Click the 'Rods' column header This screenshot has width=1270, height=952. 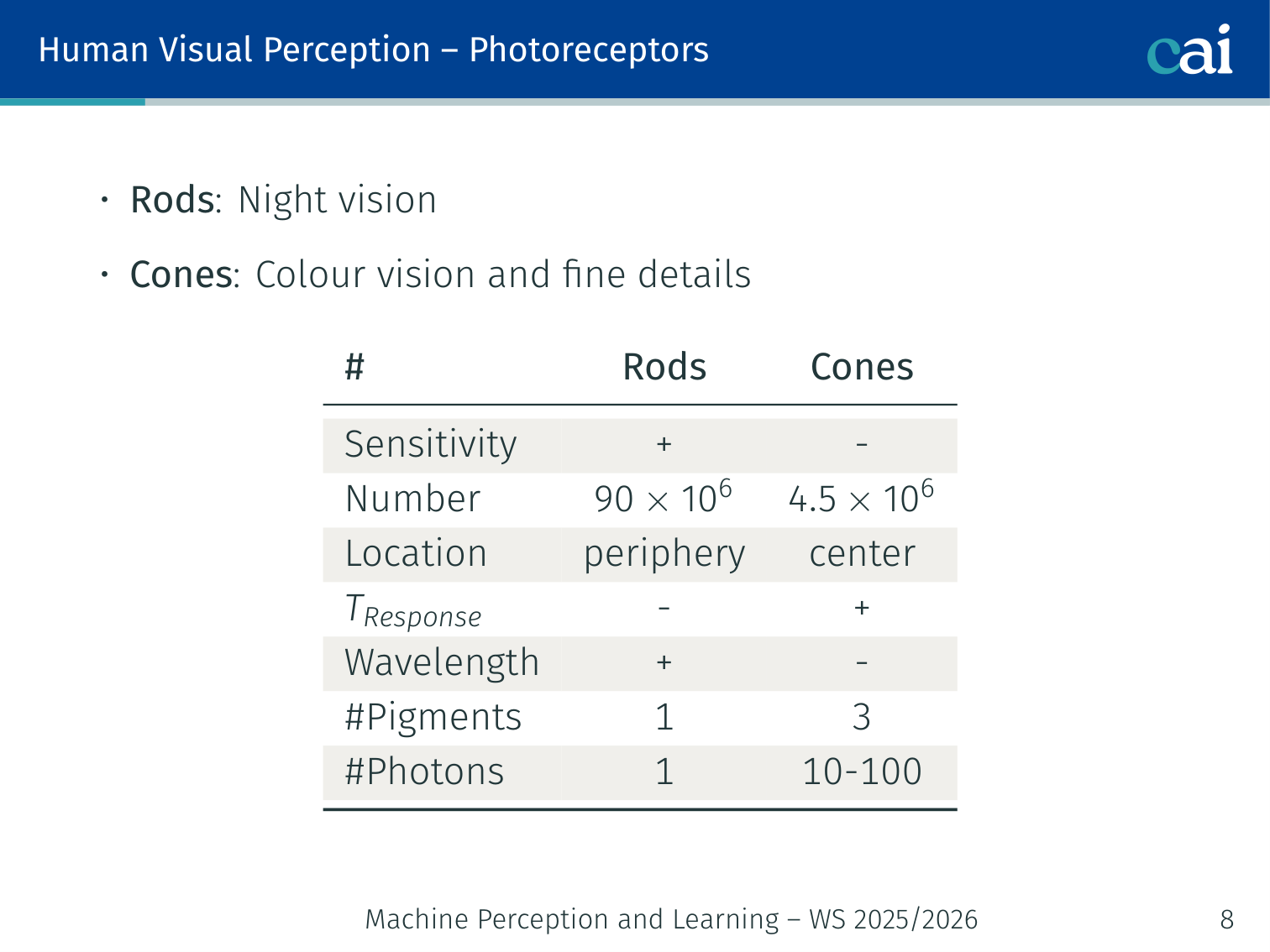tap(664, 367)
